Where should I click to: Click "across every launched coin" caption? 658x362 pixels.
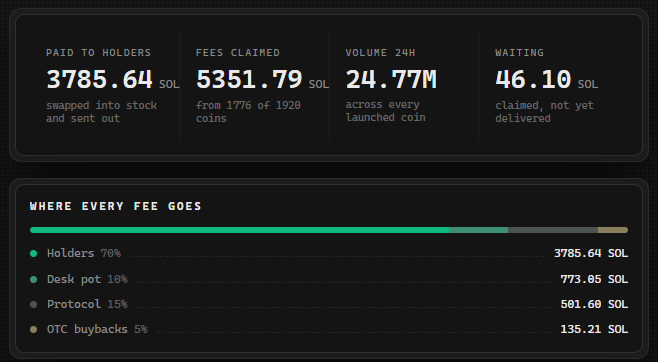click(x=385, y=111)
